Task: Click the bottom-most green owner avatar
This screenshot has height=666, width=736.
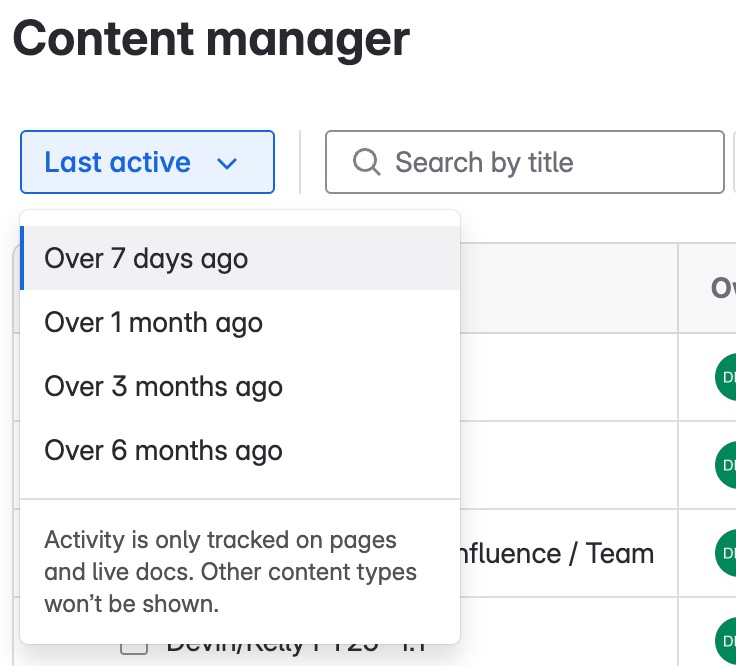Action: coord(726,641)
